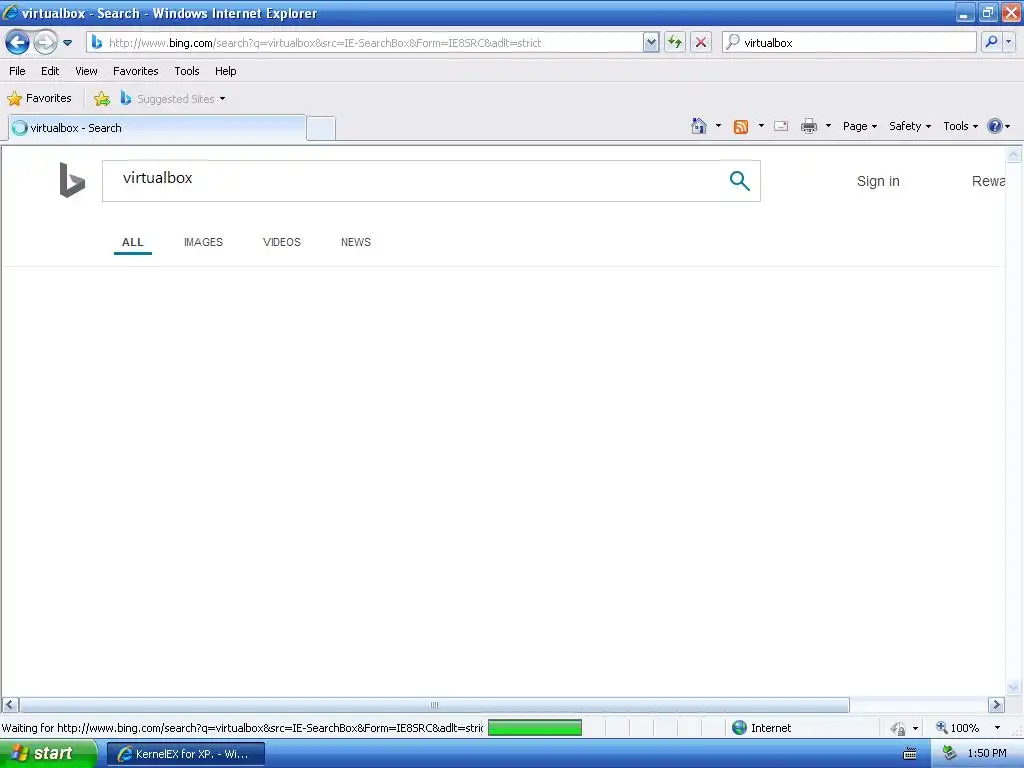Select the virtualbox - Search tab
Image resolution: width=1024 pixels, height=768 pixels.
point(157,128)
